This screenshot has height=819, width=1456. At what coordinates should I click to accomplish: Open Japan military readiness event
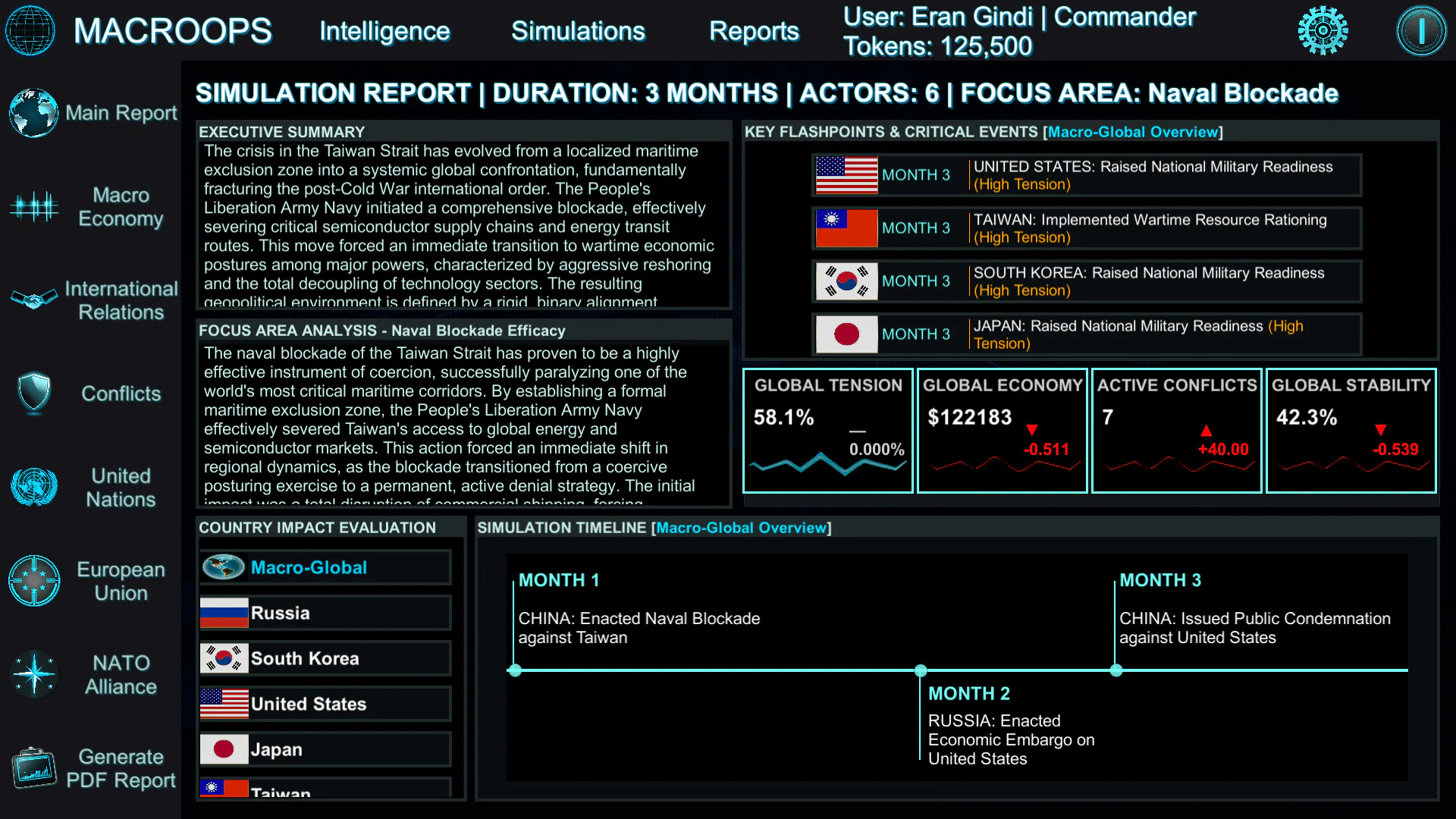1087,334
